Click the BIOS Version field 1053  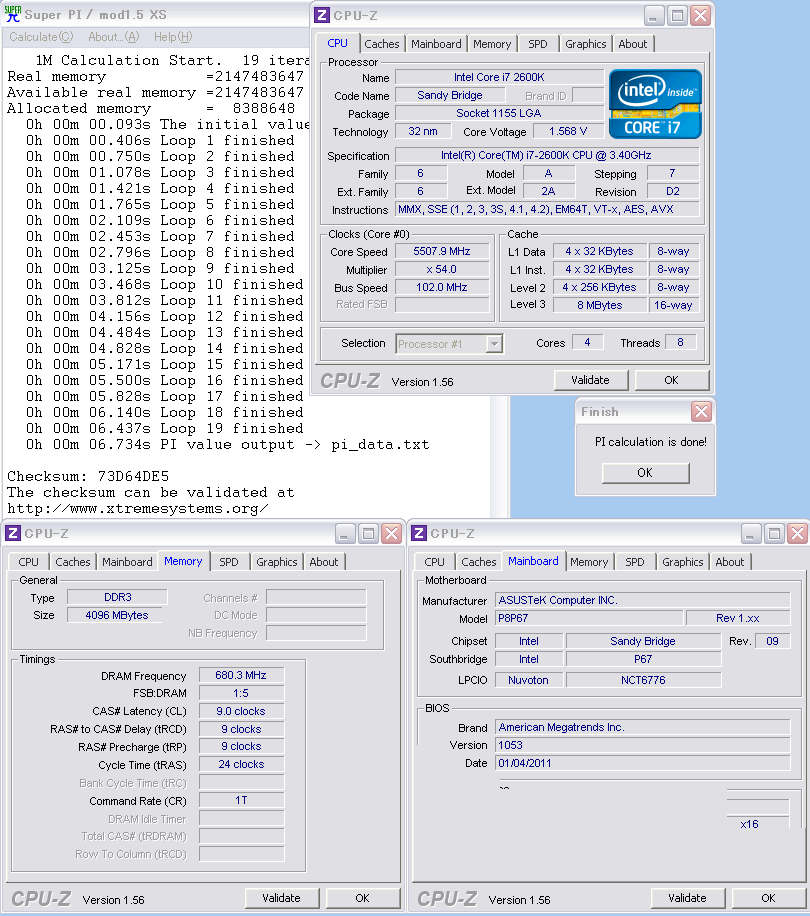642,745
